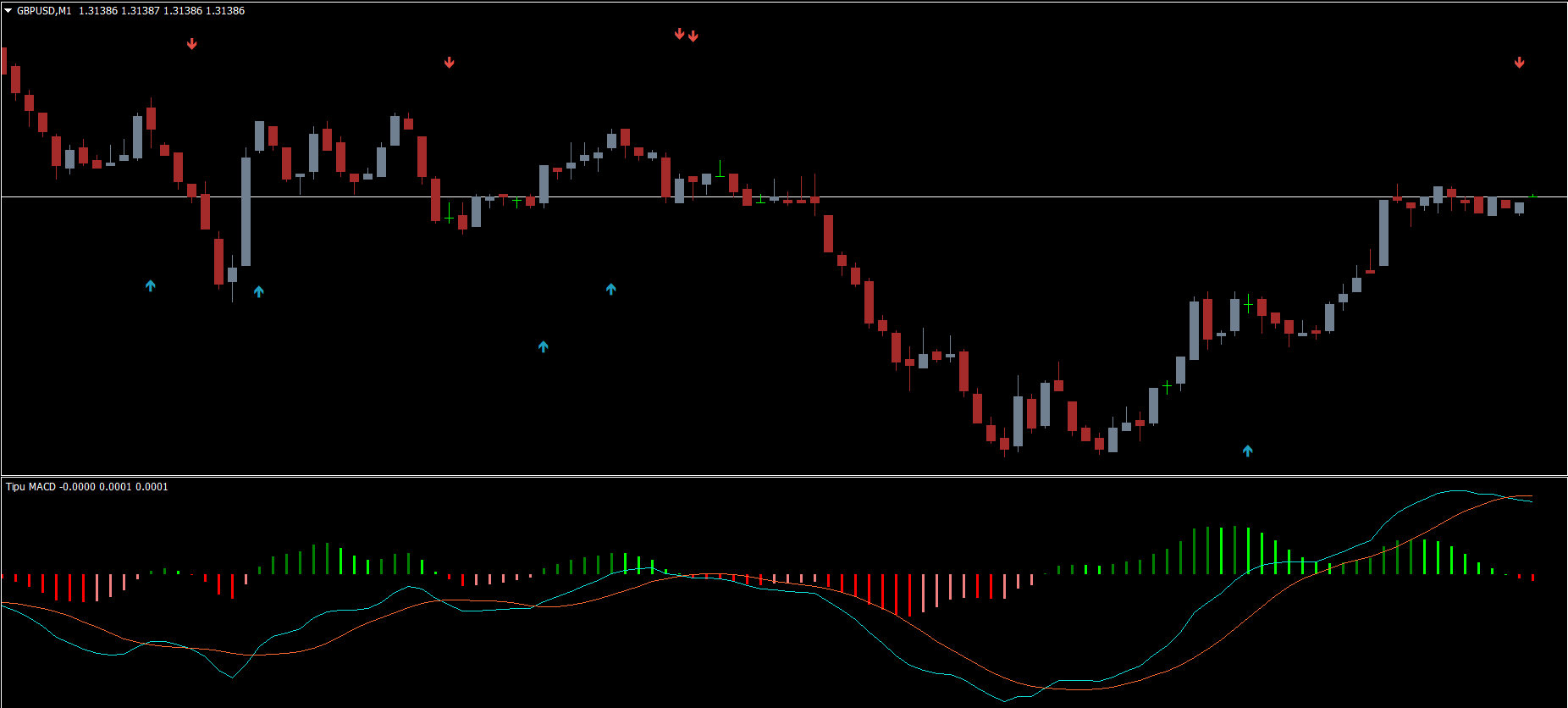Select the rightmost blue up arrow signal
This screenshot has height=708, width=1568.
(1248, 451)
